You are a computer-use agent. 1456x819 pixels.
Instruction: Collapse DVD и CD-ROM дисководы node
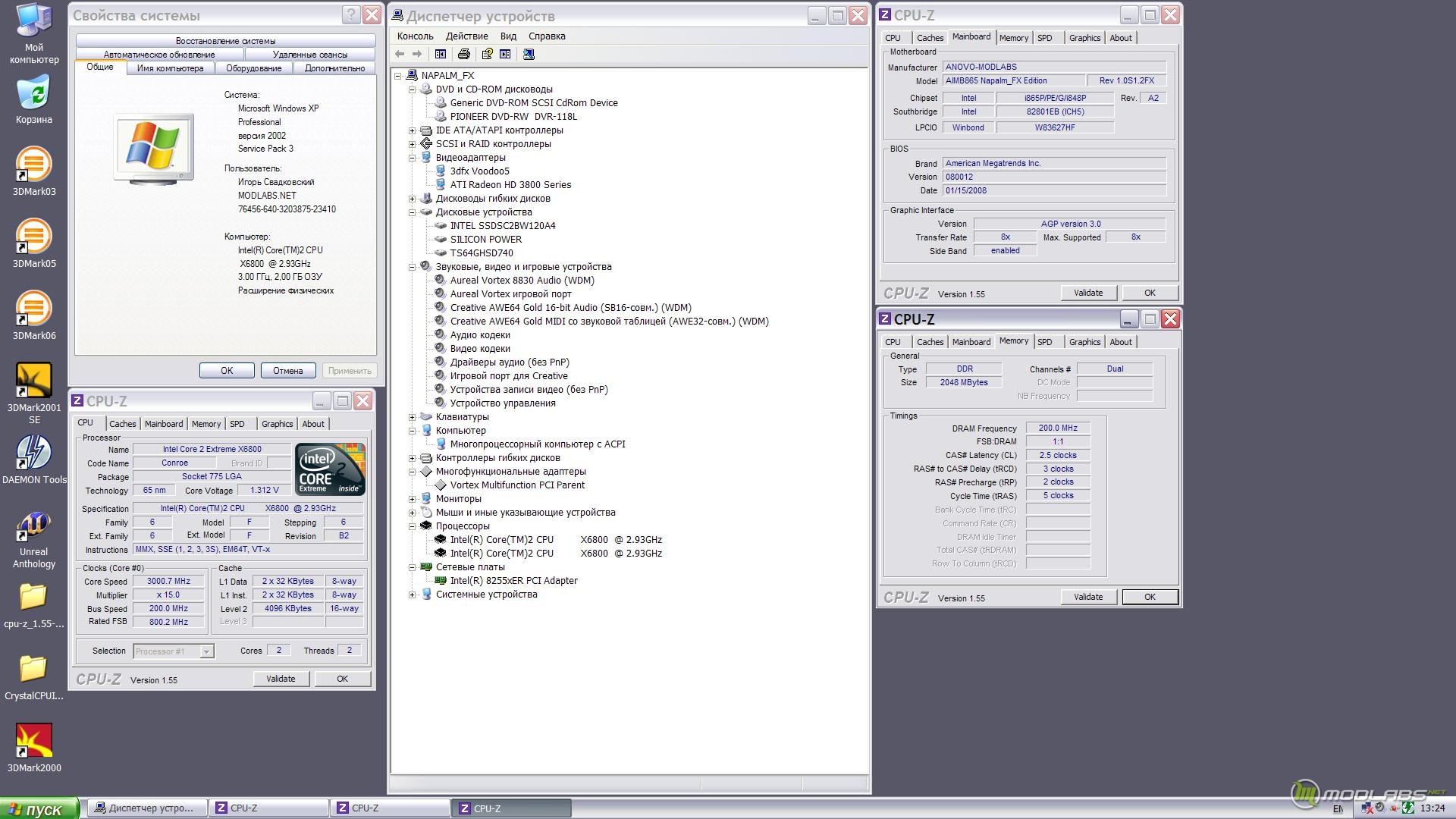(x=413, y=89)
